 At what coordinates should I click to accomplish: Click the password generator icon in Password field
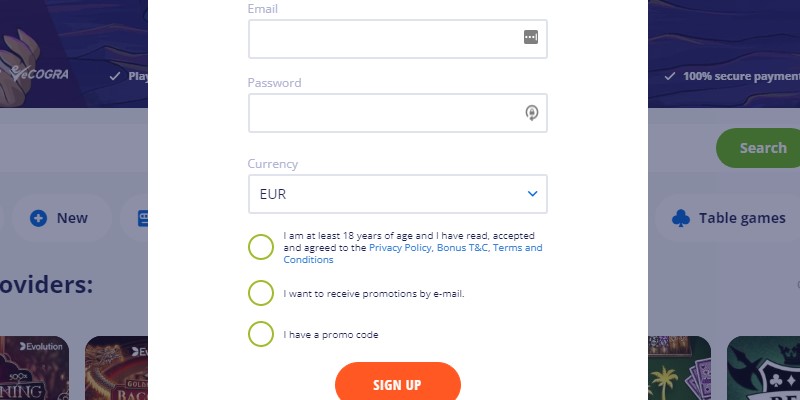(x=532, y=113)
